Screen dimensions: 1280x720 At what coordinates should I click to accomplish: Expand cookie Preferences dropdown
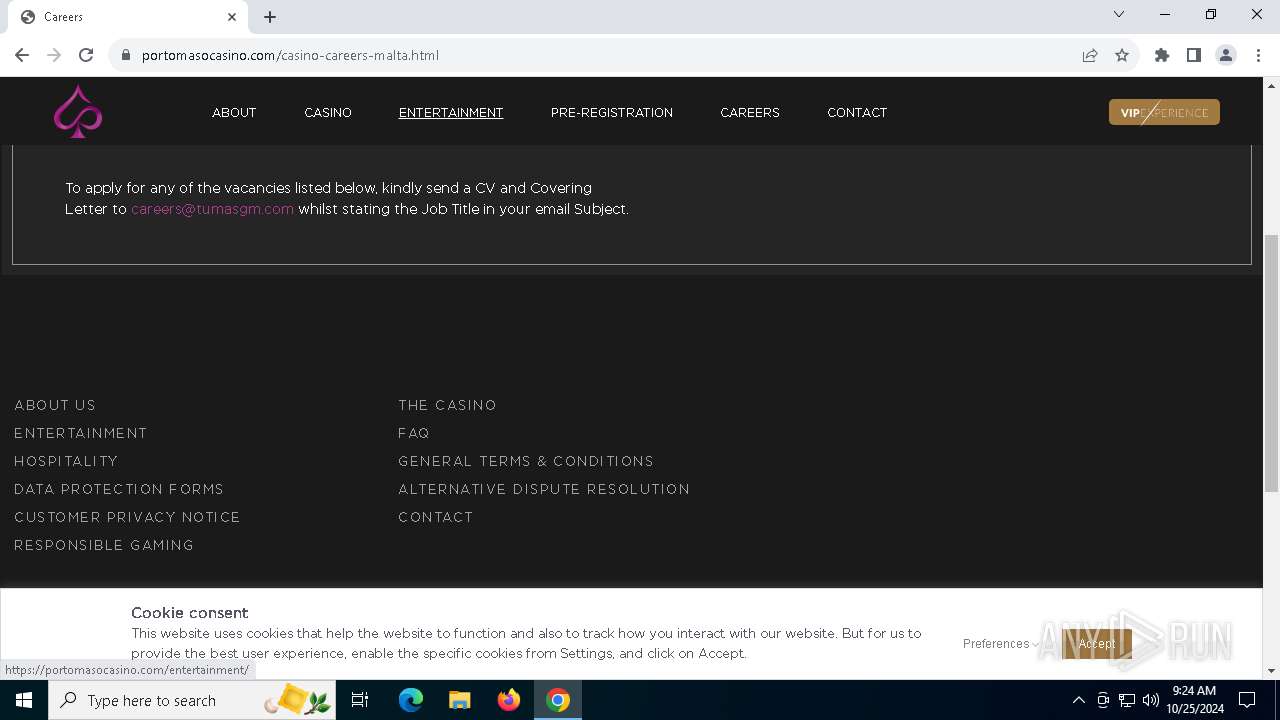1001,644
